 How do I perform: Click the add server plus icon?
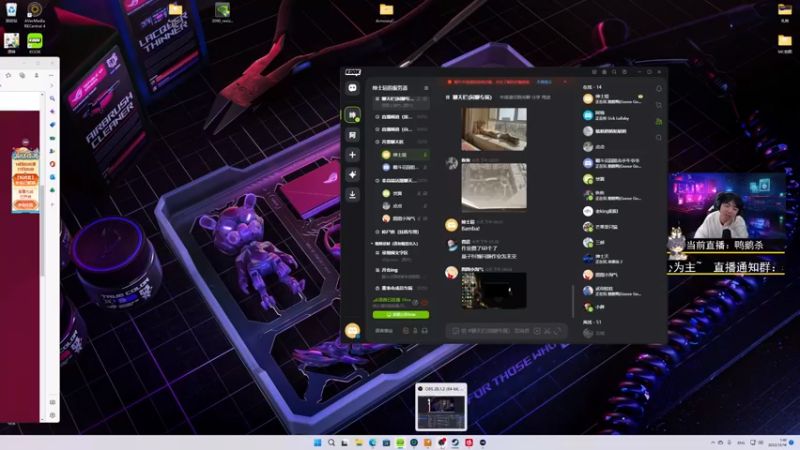(x=353, y=155)
